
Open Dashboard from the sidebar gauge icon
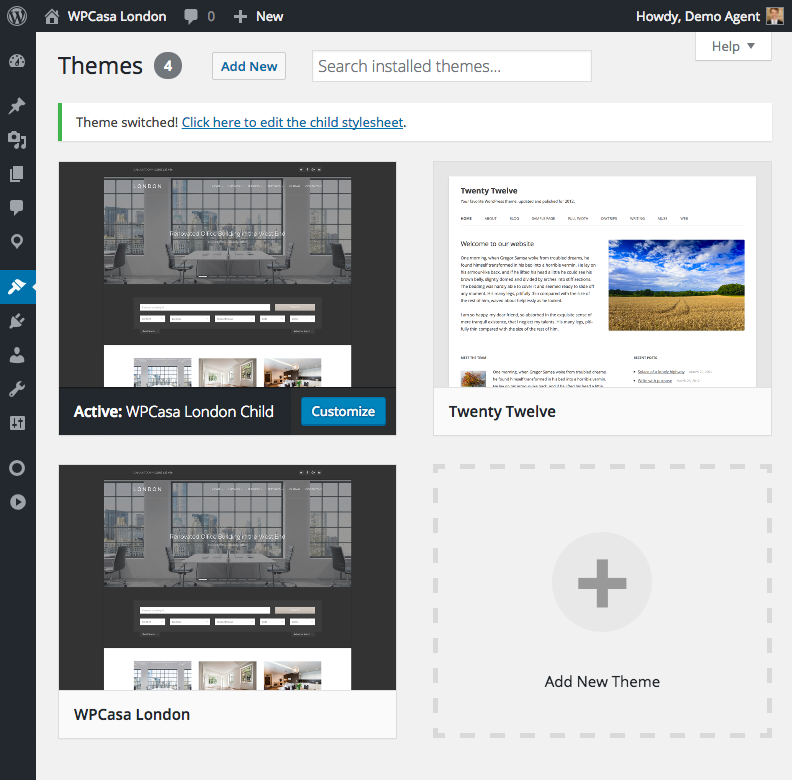pyautogui.click(x=17, y=61)
